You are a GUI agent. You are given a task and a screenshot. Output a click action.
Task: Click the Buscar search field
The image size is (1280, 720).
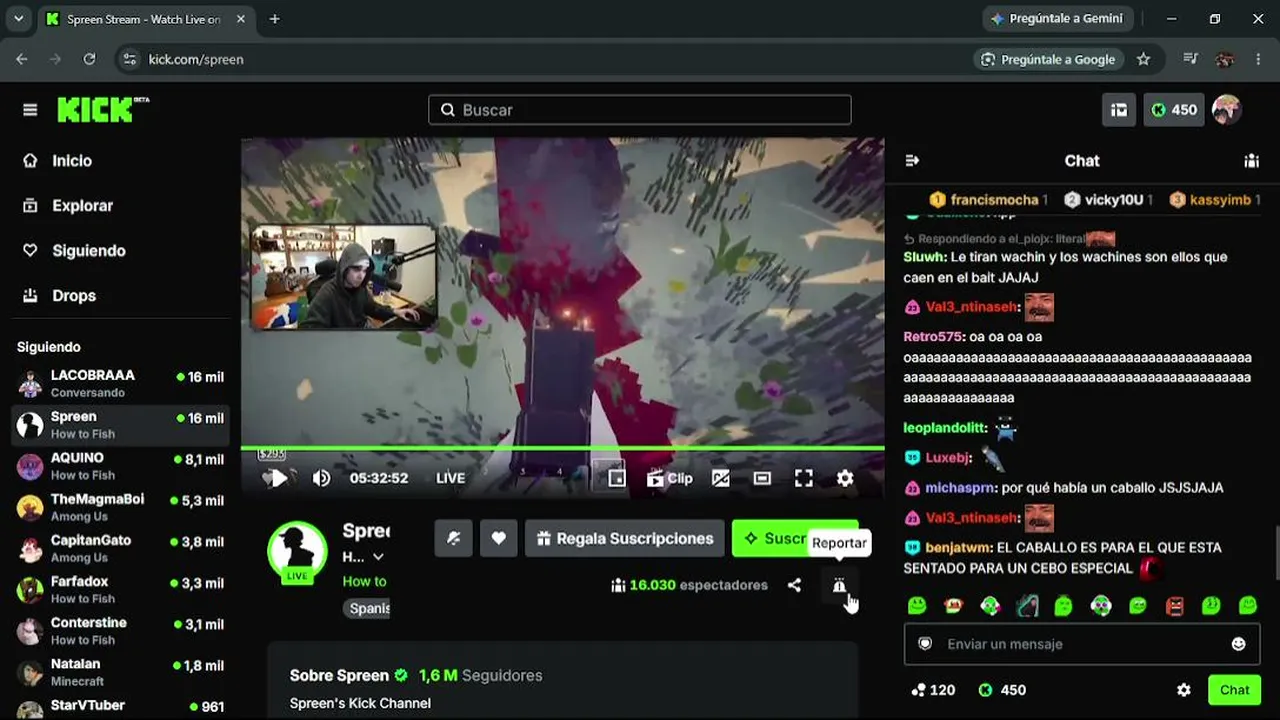(x=640, y=110)
